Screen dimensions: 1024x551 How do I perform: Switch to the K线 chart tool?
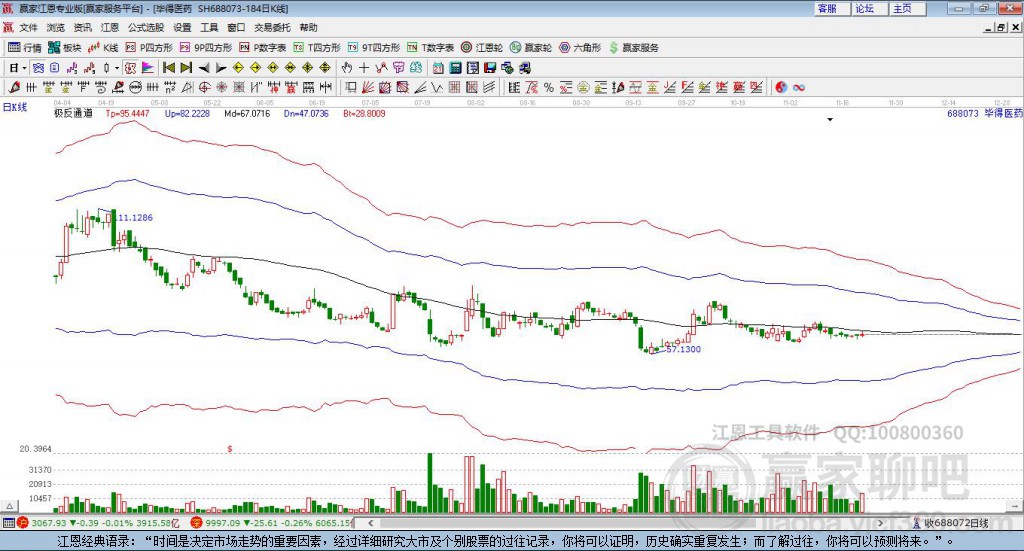[105, 47]
